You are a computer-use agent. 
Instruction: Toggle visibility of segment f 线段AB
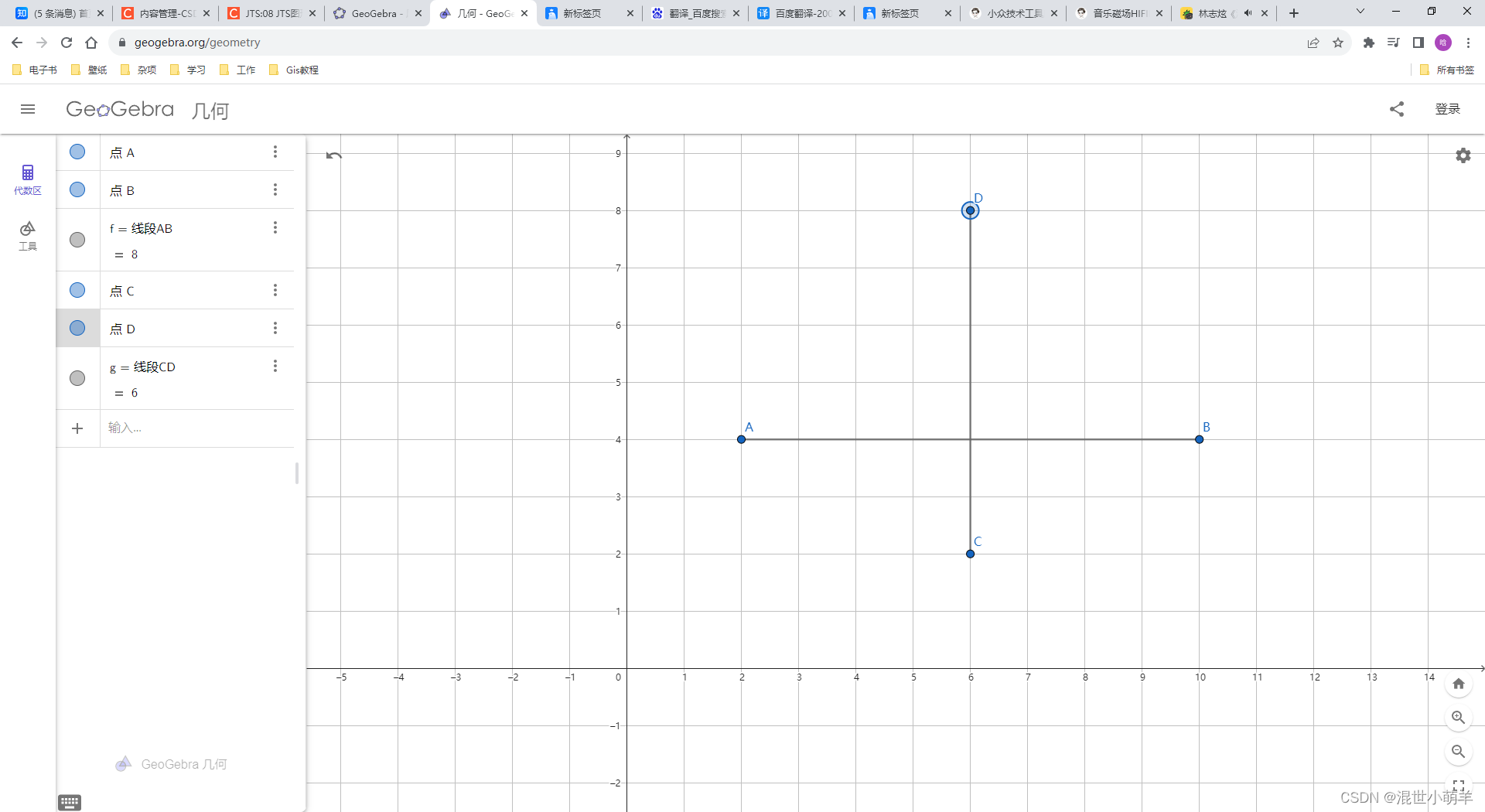(x=77, y=240)
